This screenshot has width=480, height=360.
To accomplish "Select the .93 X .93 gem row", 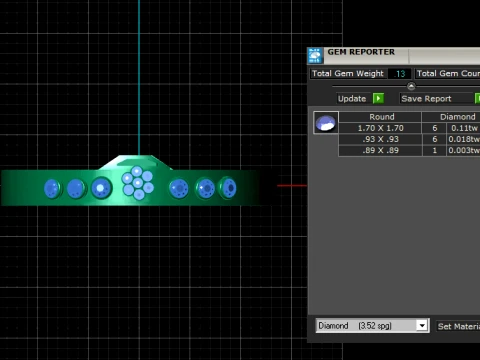I will click(409, 139).
